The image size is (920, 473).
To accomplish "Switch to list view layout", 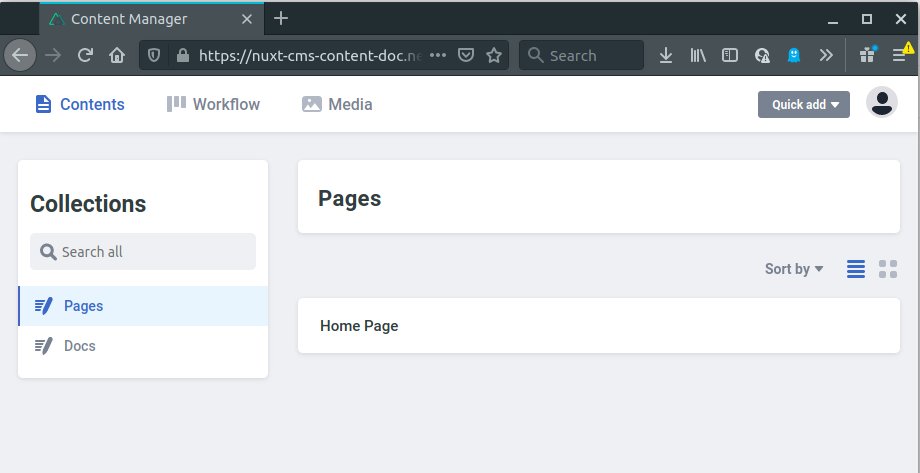I will tap(856, 268).
